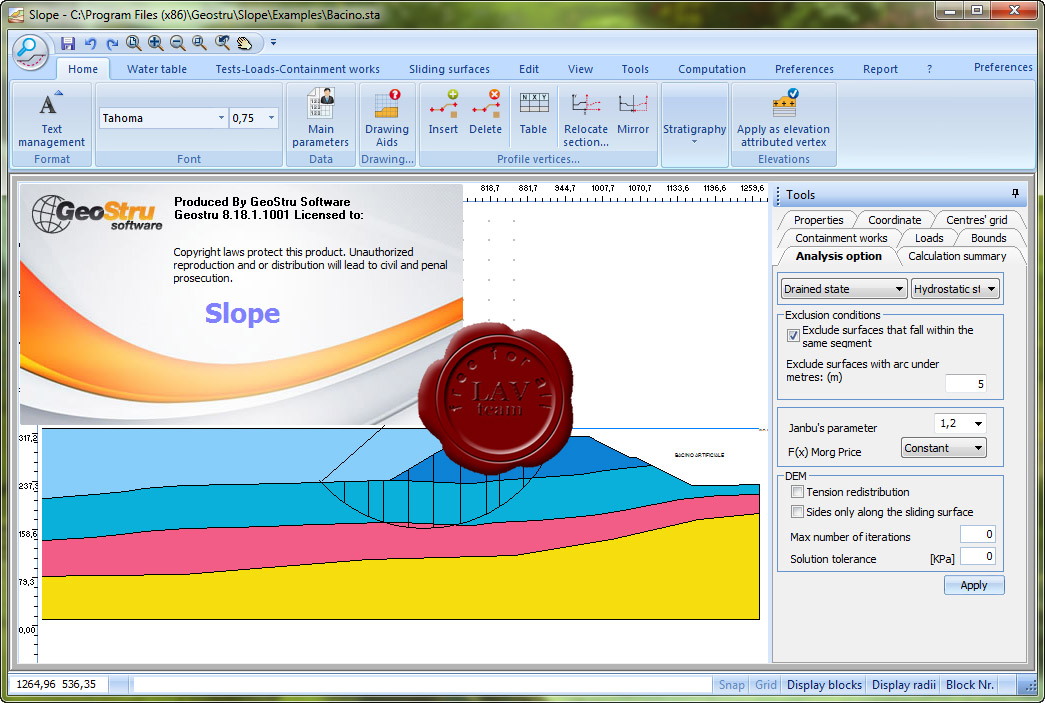
Task: Zoom in with the plus magnifier
Action: click(x=155, y=43)
